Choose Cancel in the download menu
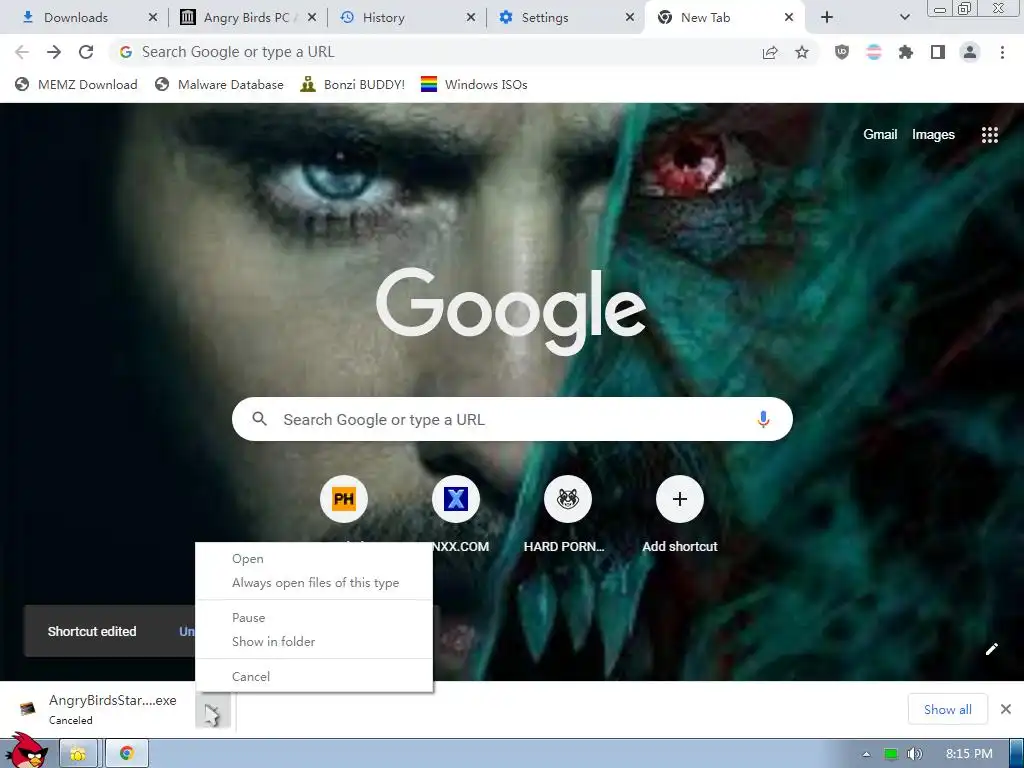The image size is (1024, 768). [313, 677]
